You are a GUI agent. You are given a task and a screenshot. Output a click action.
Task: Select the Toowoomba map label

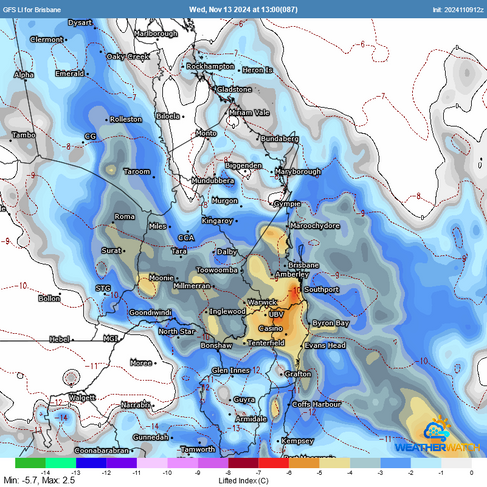click(x=217, y=270)
